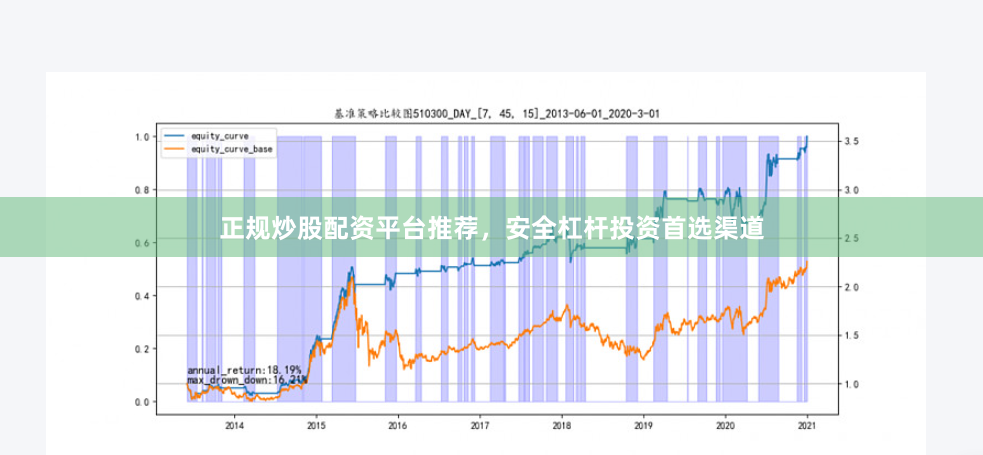Click the annual_return:18.19% annotation
This screenshot has width=983, height=455.
coord(244,370)
